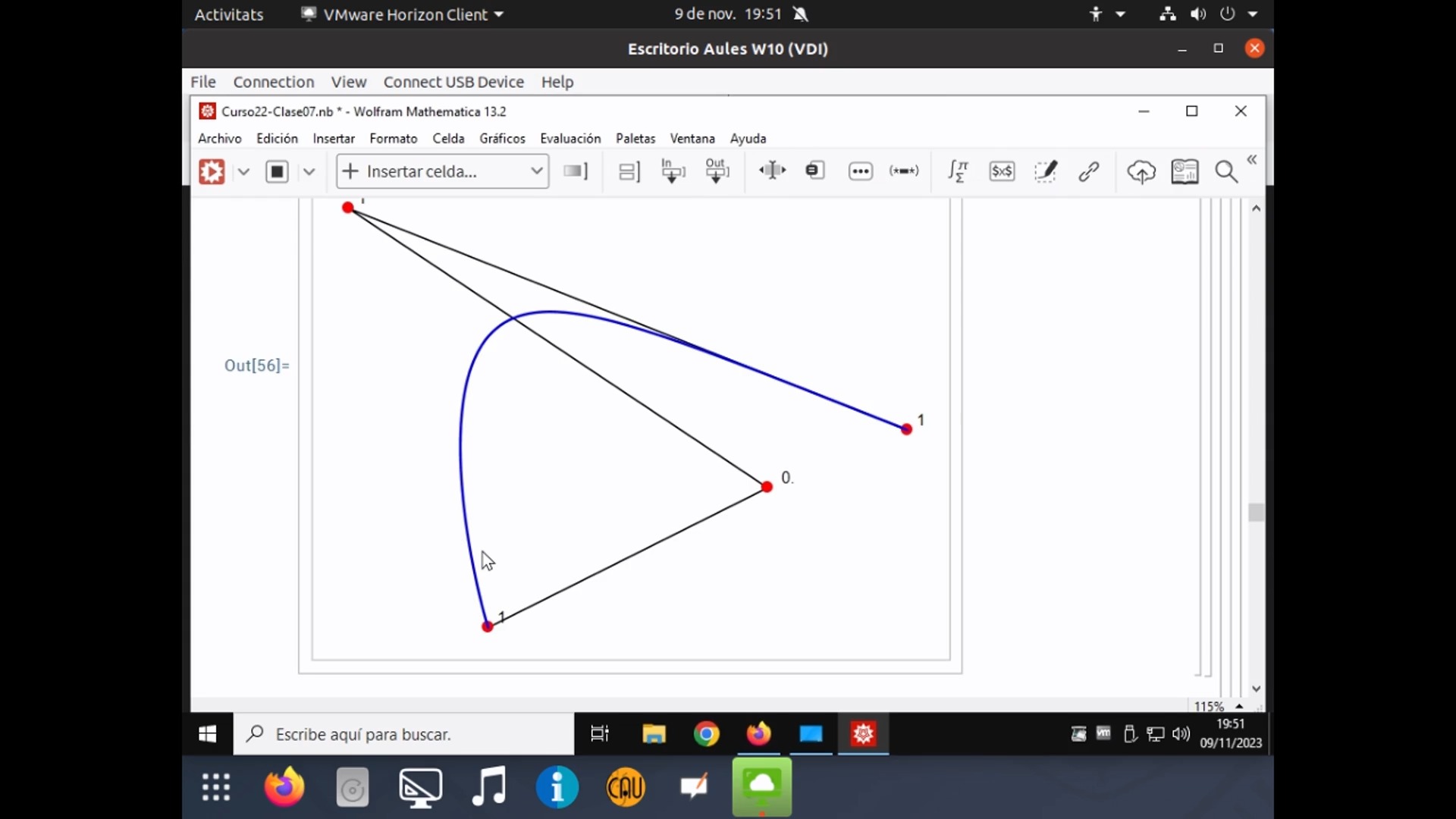Open the dropdown arrow beside the evaluate button
This screenshot has width=1456, height=819.
[x=243, y=171]
